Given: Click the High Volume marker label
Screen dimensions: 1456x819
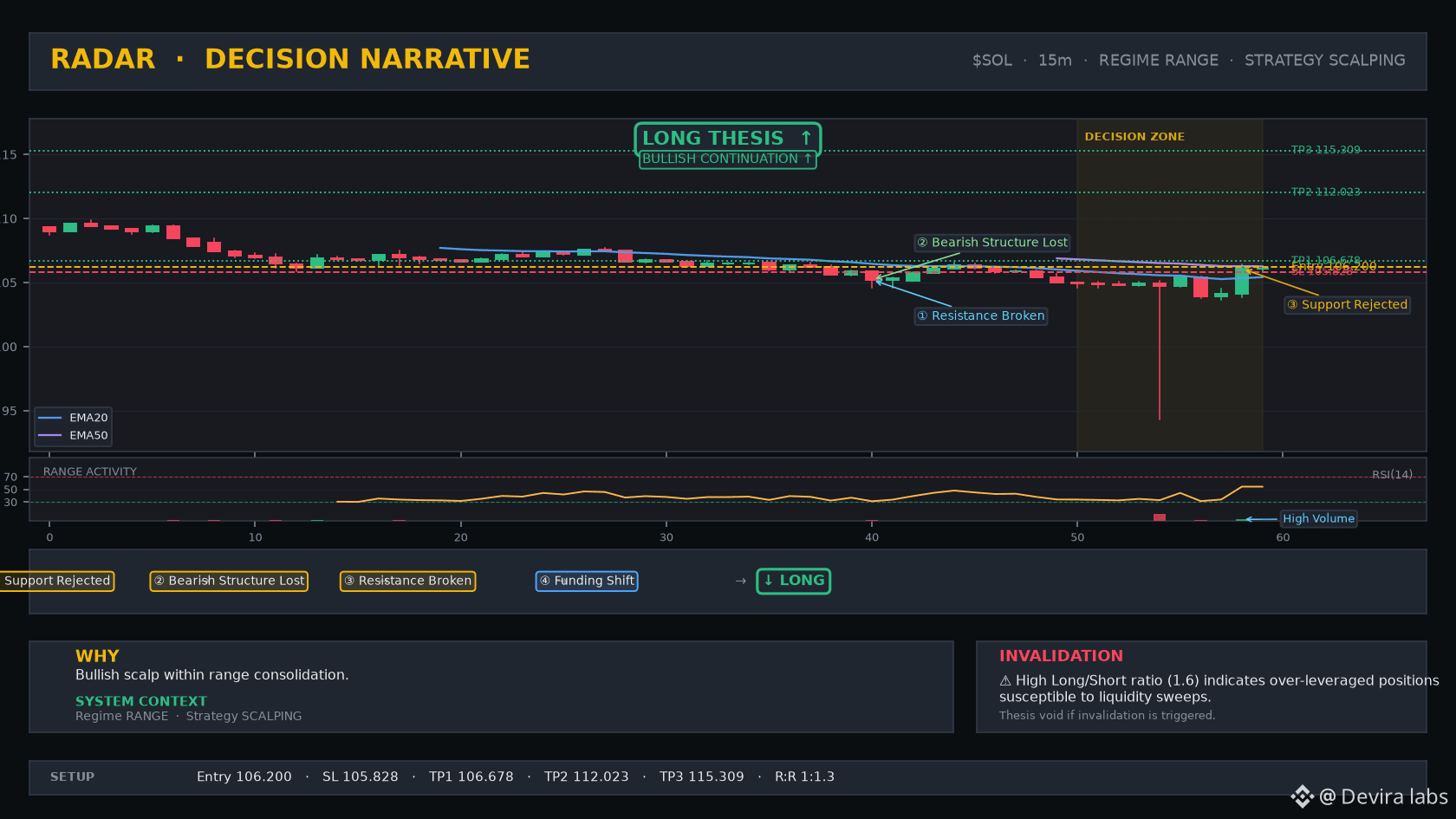Looking at the screenshot, I should pos(1318,519).
